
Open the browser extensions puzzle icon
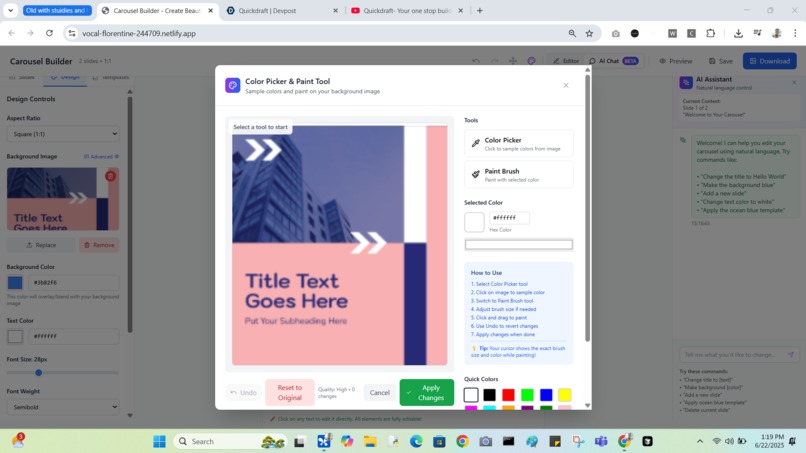tap(710, 33)
